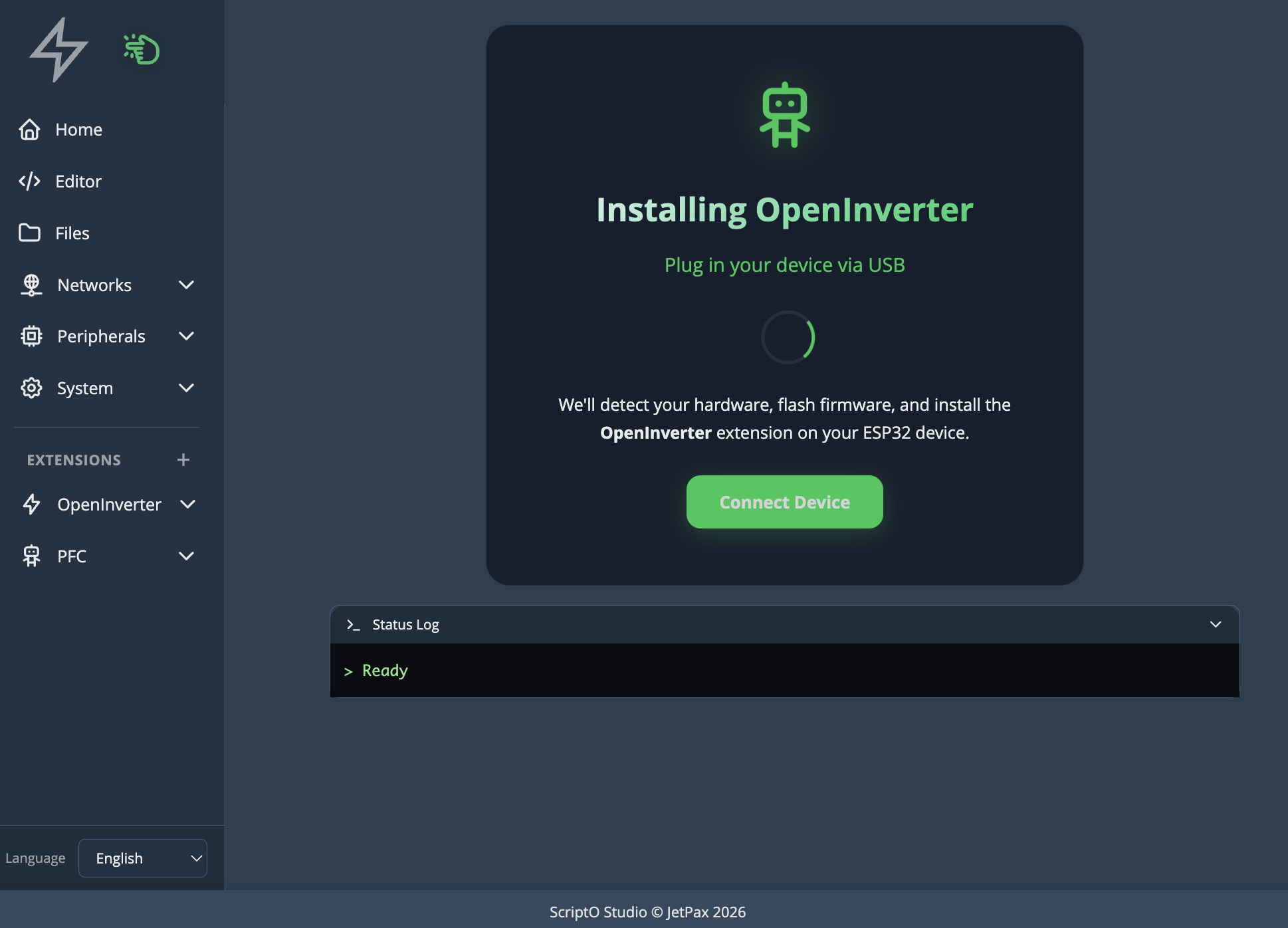Click the Peripherals chip icon
The height and width of the screenshot is (928, 1288).
click(x=31, y=336)
